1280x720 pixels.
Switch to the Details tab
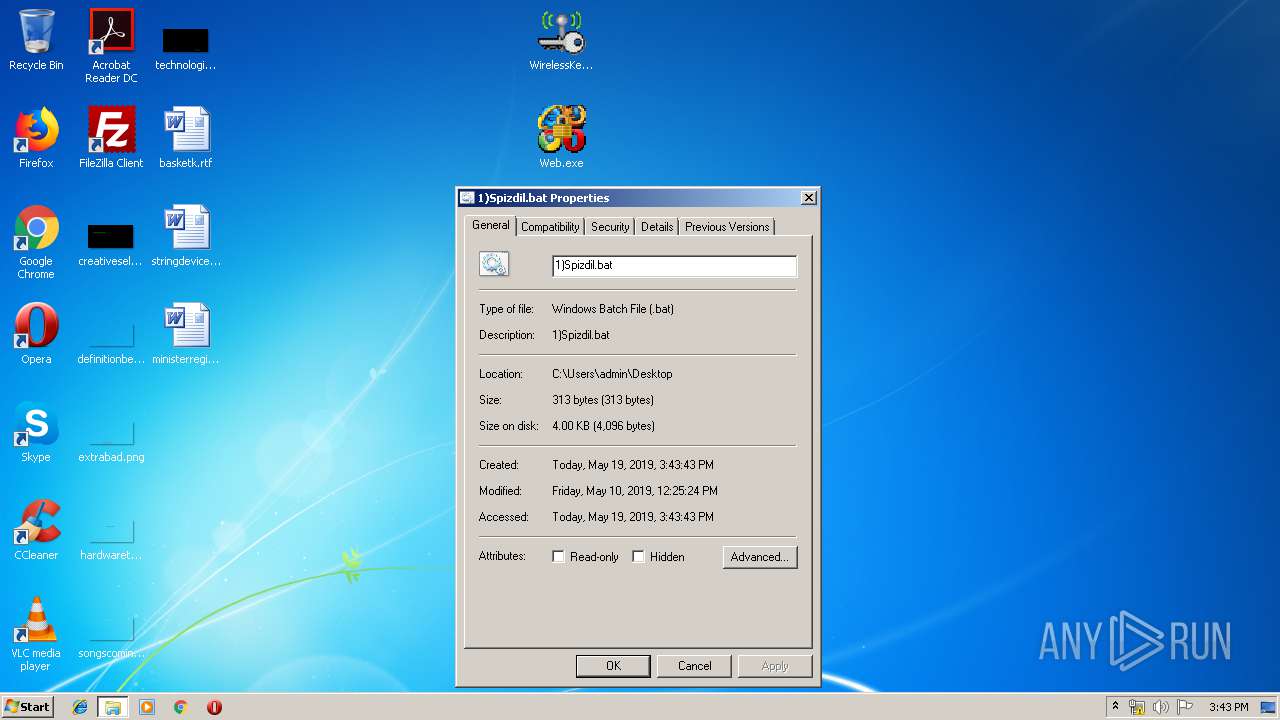click(657, 227)
